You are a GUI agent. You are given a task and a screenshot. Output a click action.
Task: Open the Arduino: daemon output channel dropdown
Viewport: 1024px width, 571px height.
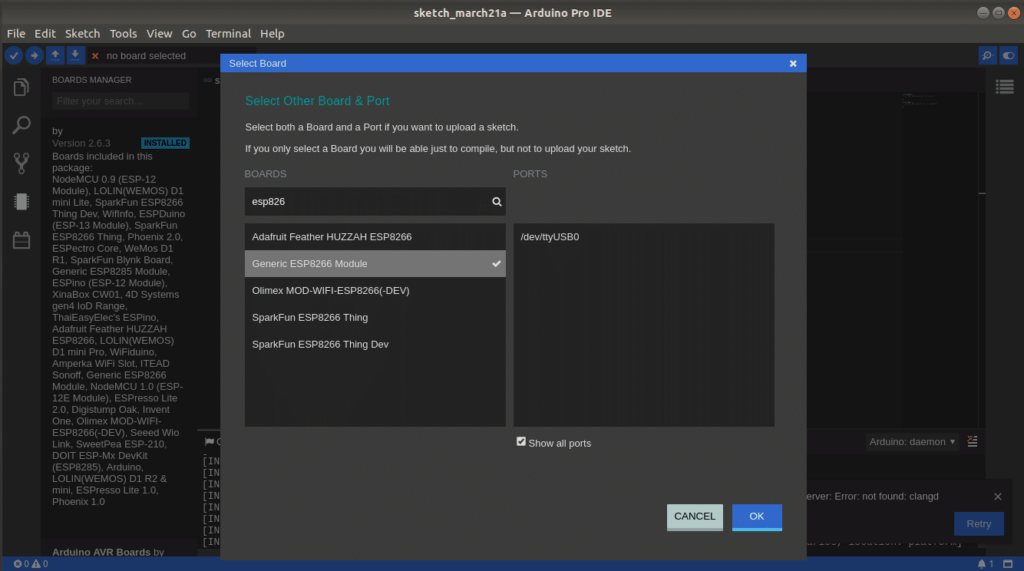[912, 442]
